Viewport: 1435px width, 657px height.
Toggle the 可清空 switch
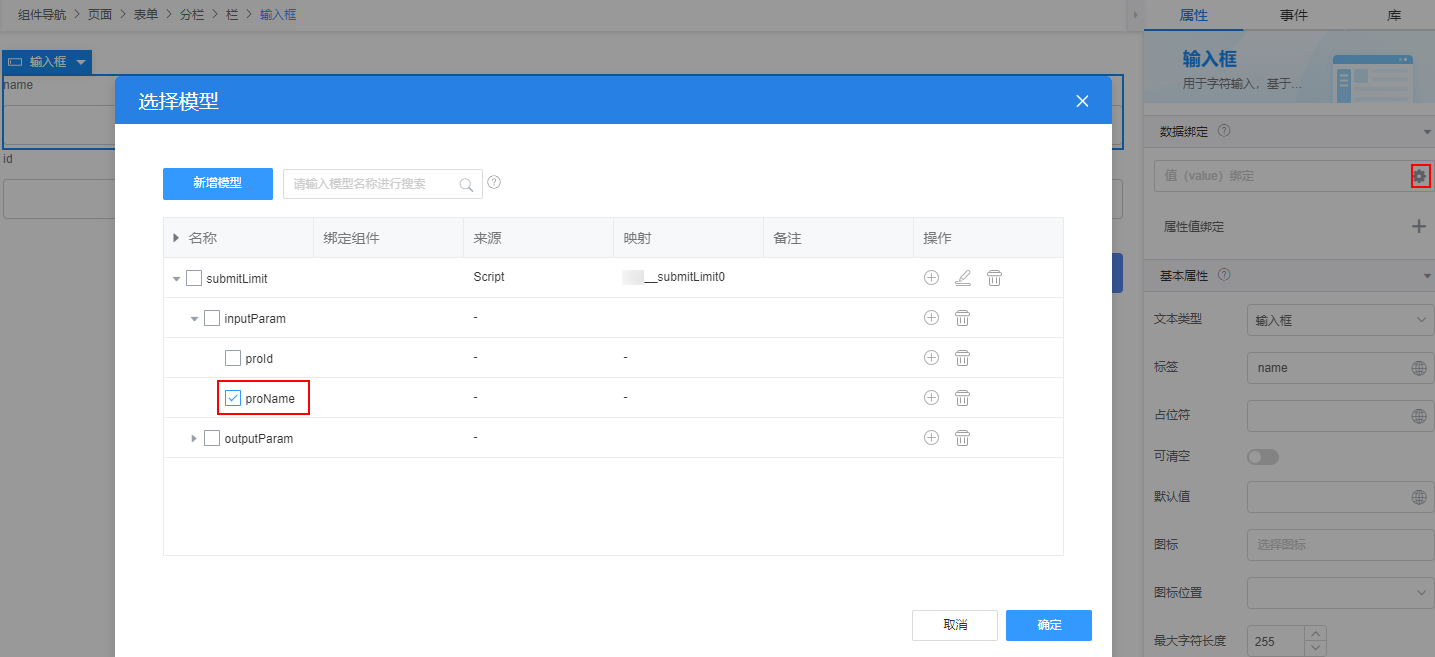pos(1262,457)
